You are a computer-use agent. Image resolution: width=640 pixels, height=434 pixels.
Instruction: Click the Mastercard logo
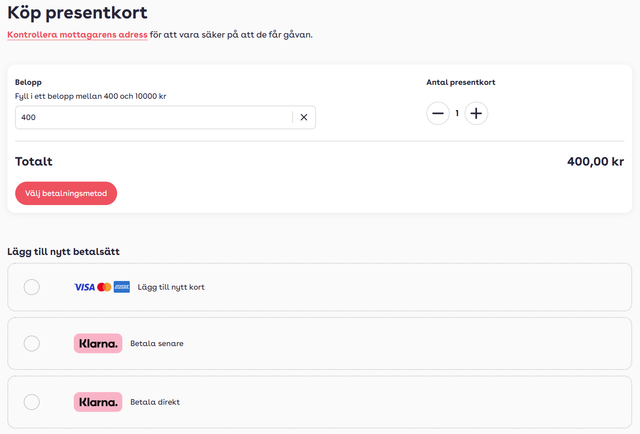[104, 287]
